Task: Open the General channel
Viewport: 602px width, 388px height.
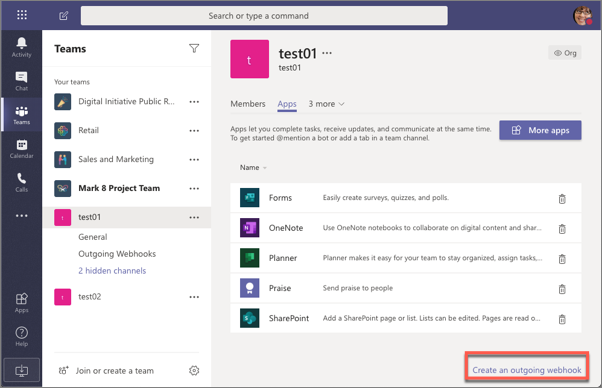Action: (93, 237)
